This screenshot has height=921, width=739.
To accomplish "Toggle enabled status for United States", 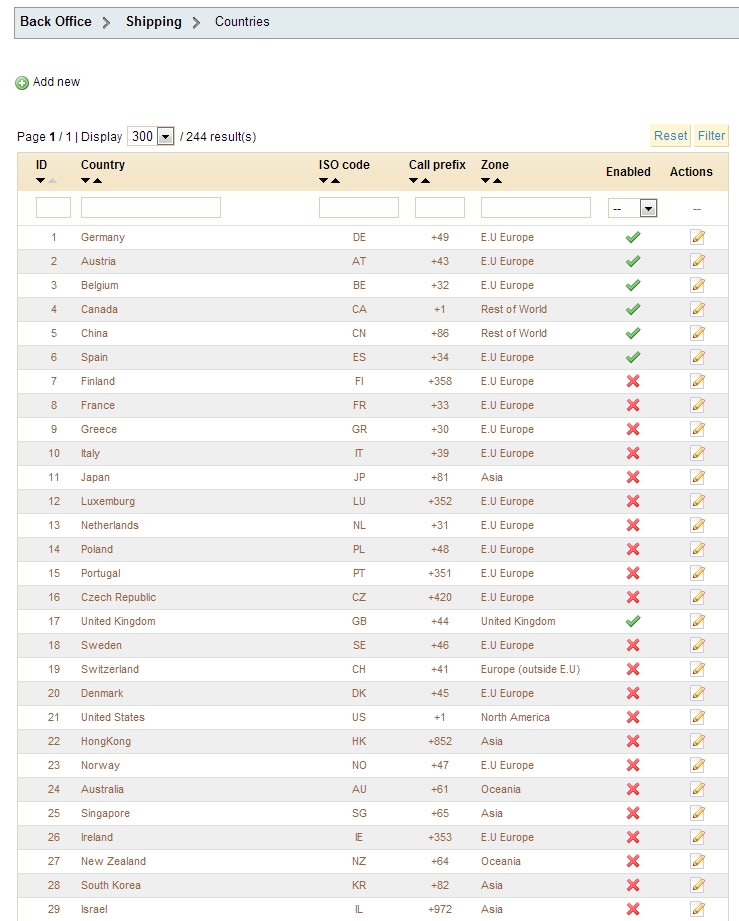I will (x=633, y=717).
